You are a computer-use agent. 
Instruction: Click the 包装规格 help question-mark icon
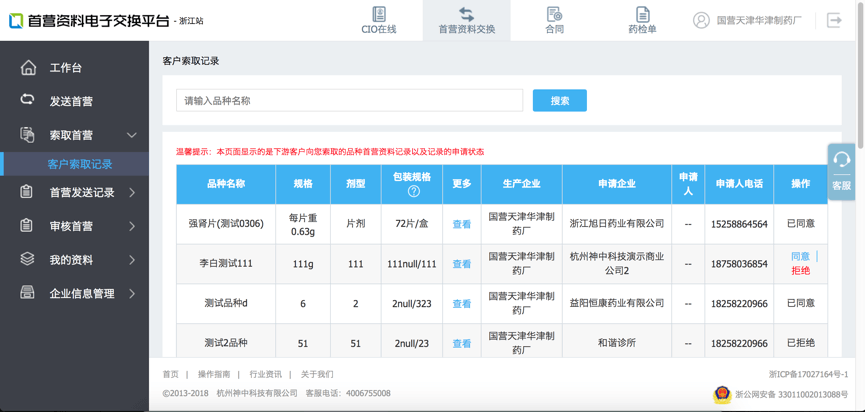(x=414, y=191)
